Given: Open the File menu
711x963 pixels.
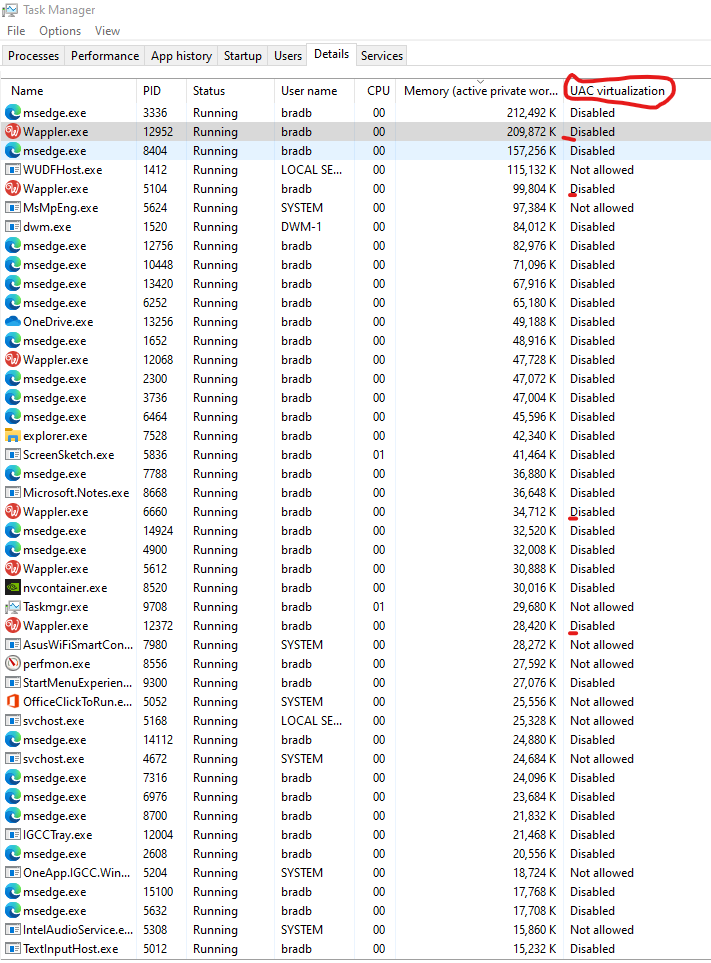Looking at the screenshot, I should click(x=16, y=31).
